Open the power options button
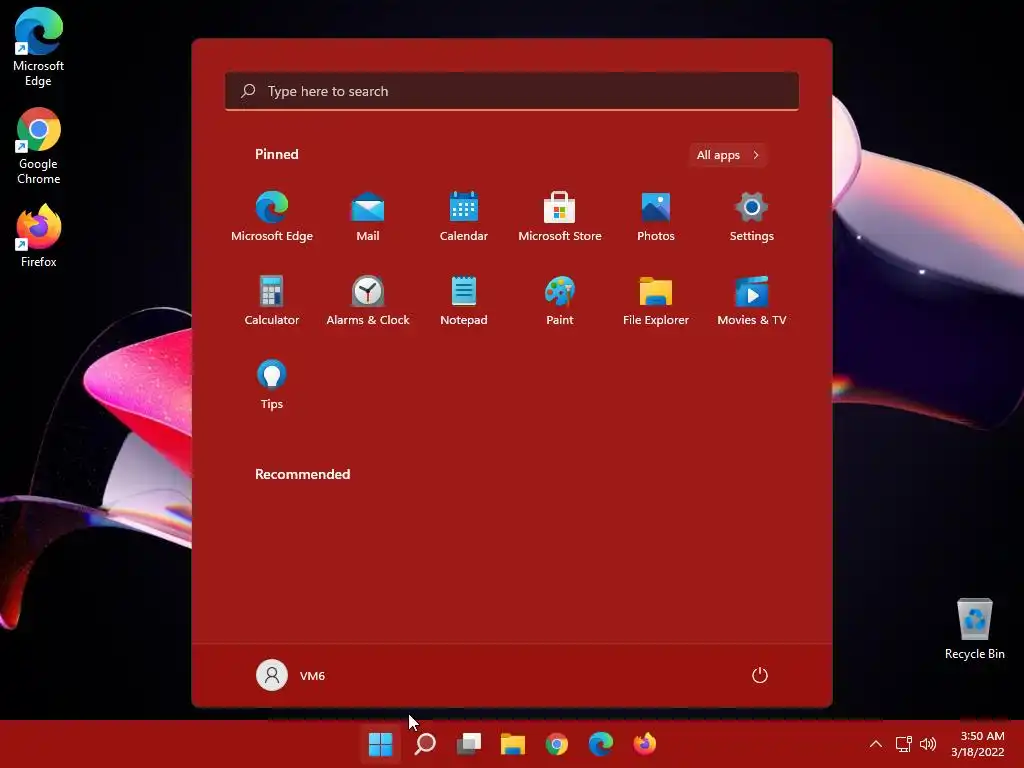1024x768 pixels. 760,675
